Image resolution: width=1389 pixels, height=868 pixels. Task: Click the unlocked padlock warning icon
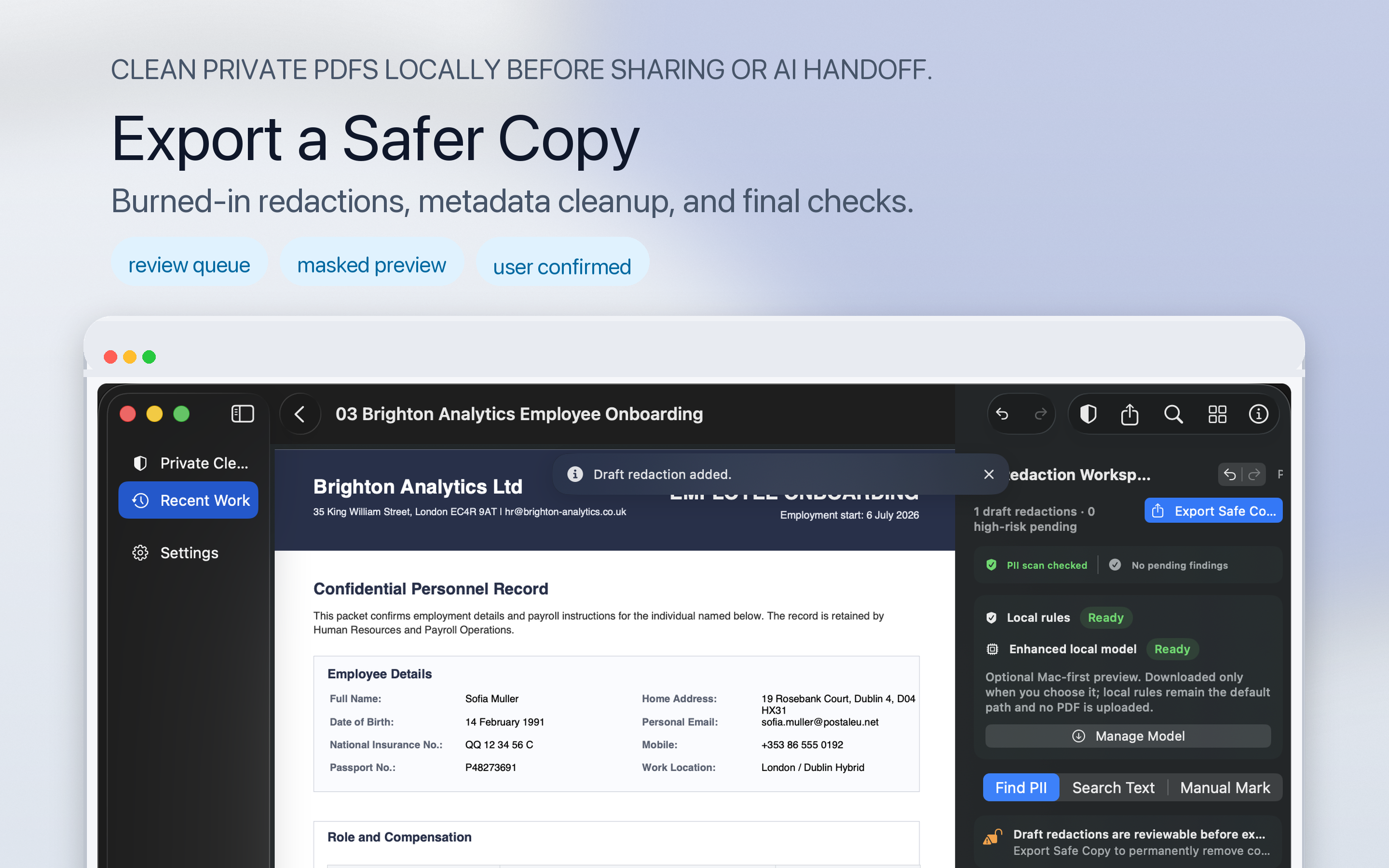[x=993, y=837]
